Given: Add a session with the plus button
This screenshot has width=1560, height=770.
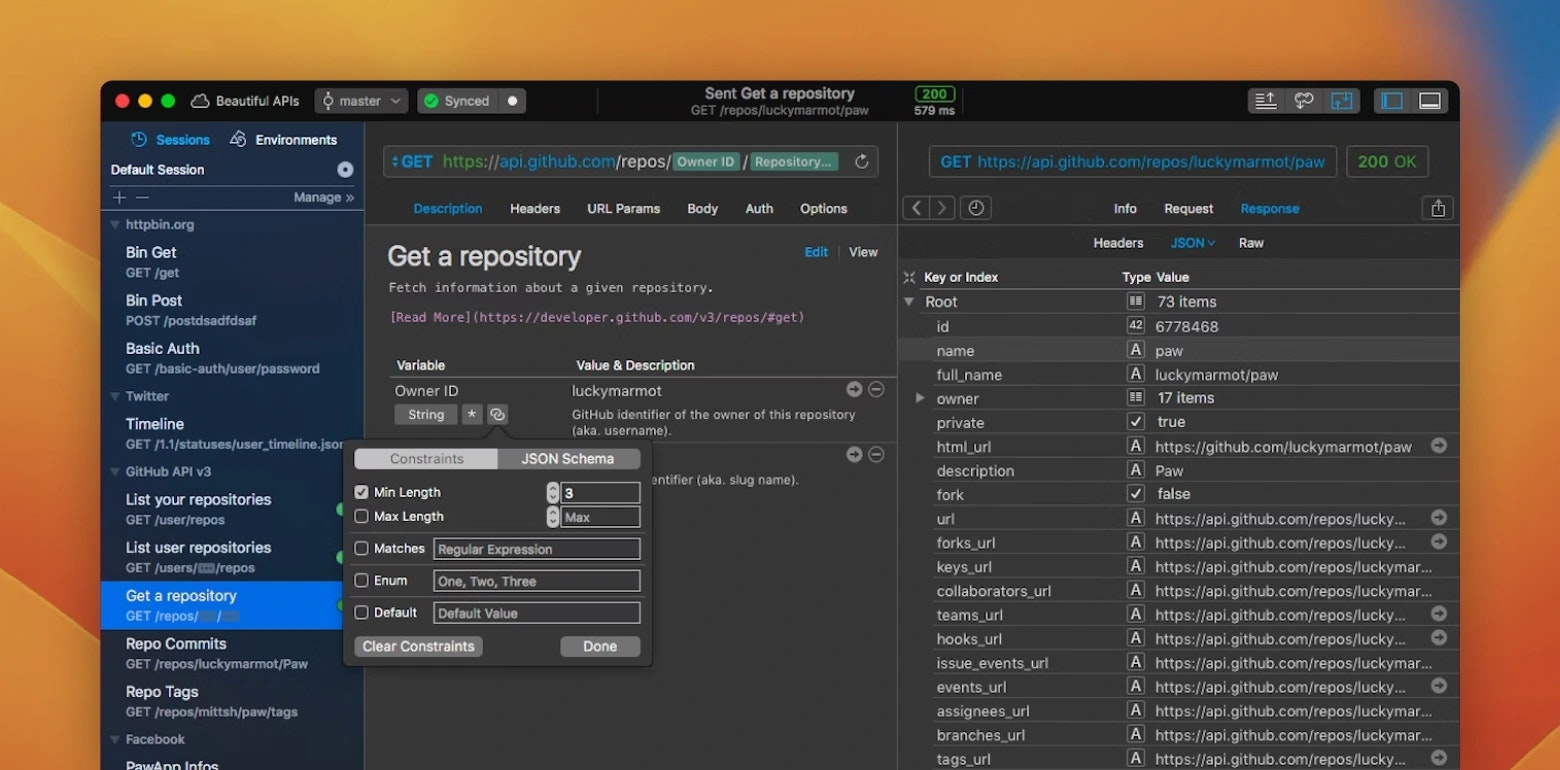Looking at the screenshot, I should point(120,197).
